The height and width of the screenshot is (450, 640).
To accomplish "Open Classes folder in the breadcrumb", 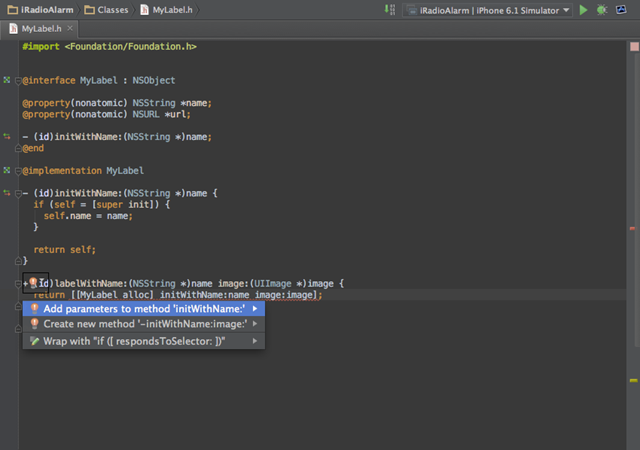I will (106, 10).
